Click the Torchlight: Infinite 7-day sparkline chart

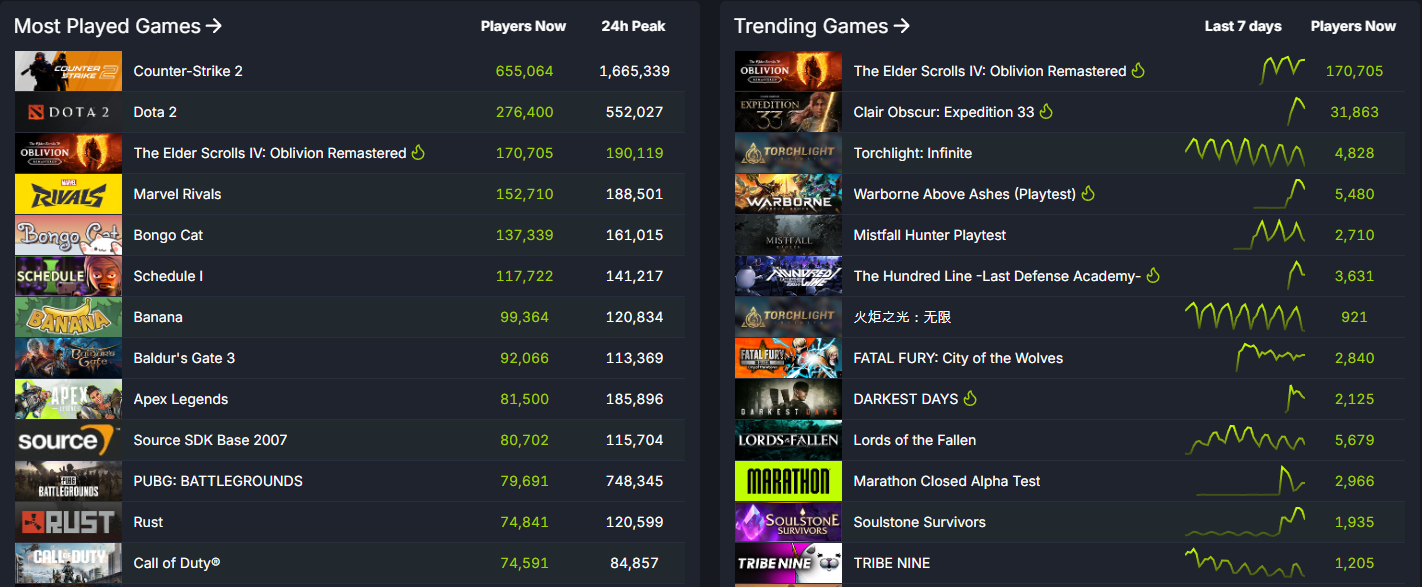pyautogui.click(x=1245, y=153)
